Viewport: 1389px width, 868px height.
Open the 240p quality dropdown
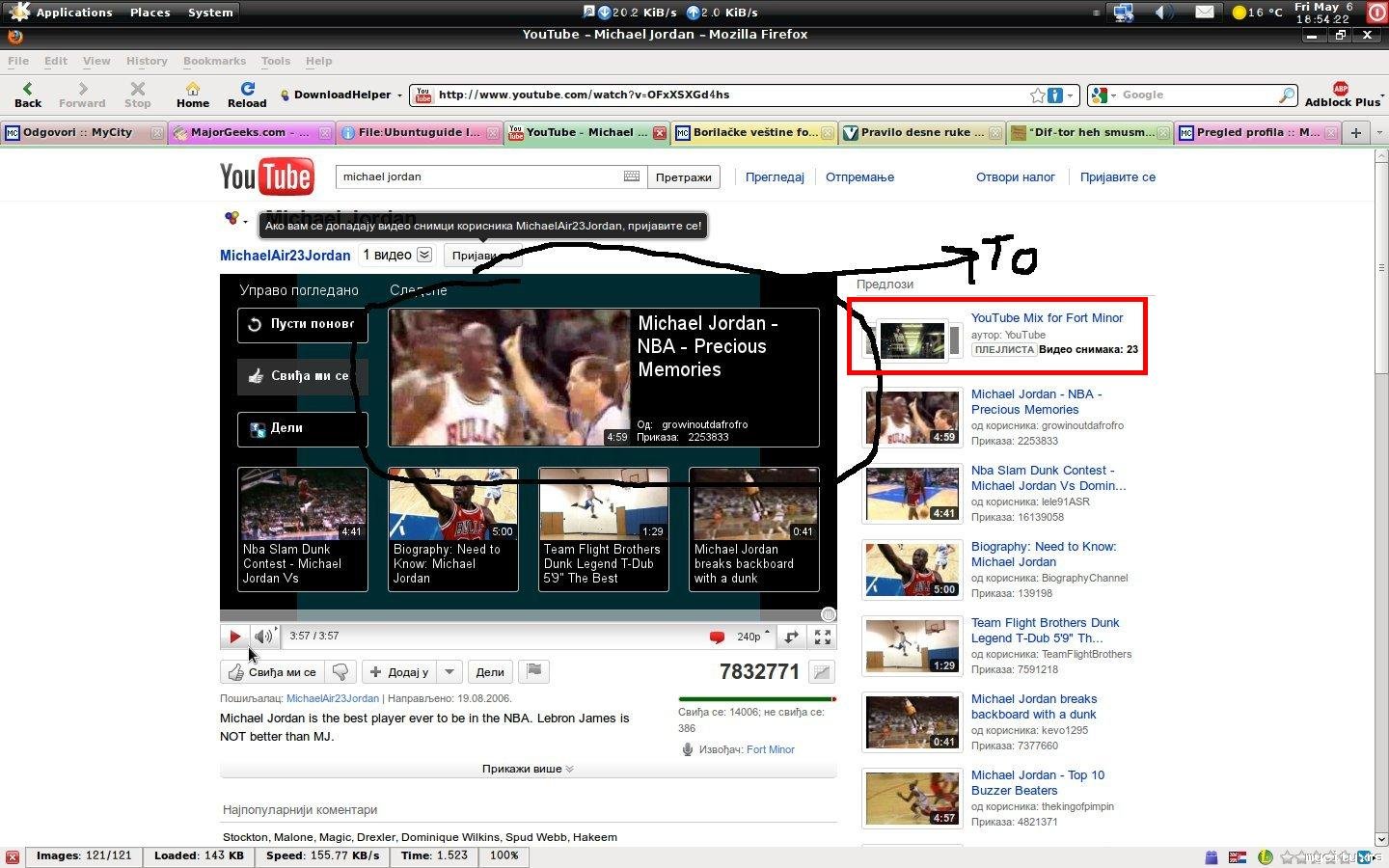[753, 637]
